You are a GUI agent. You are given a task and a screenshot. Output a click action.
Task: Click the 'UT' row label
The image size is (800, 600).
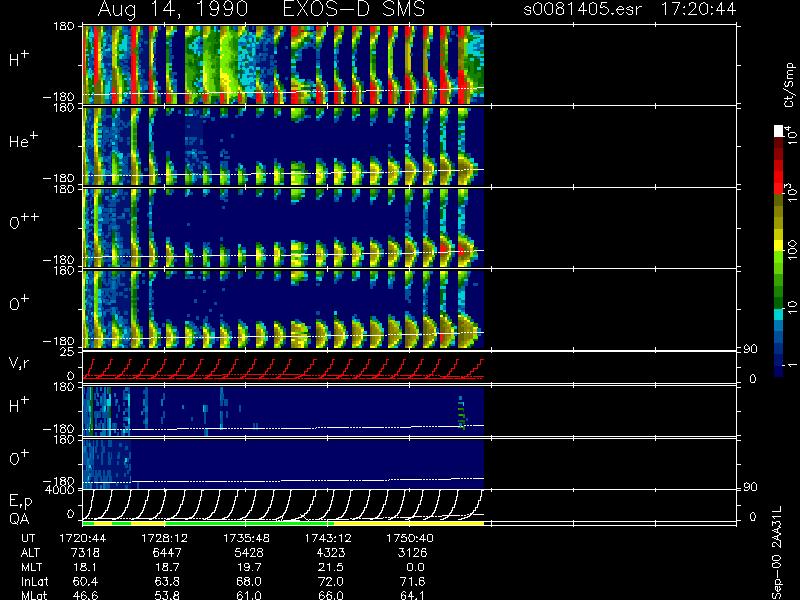tap(28, 538)
